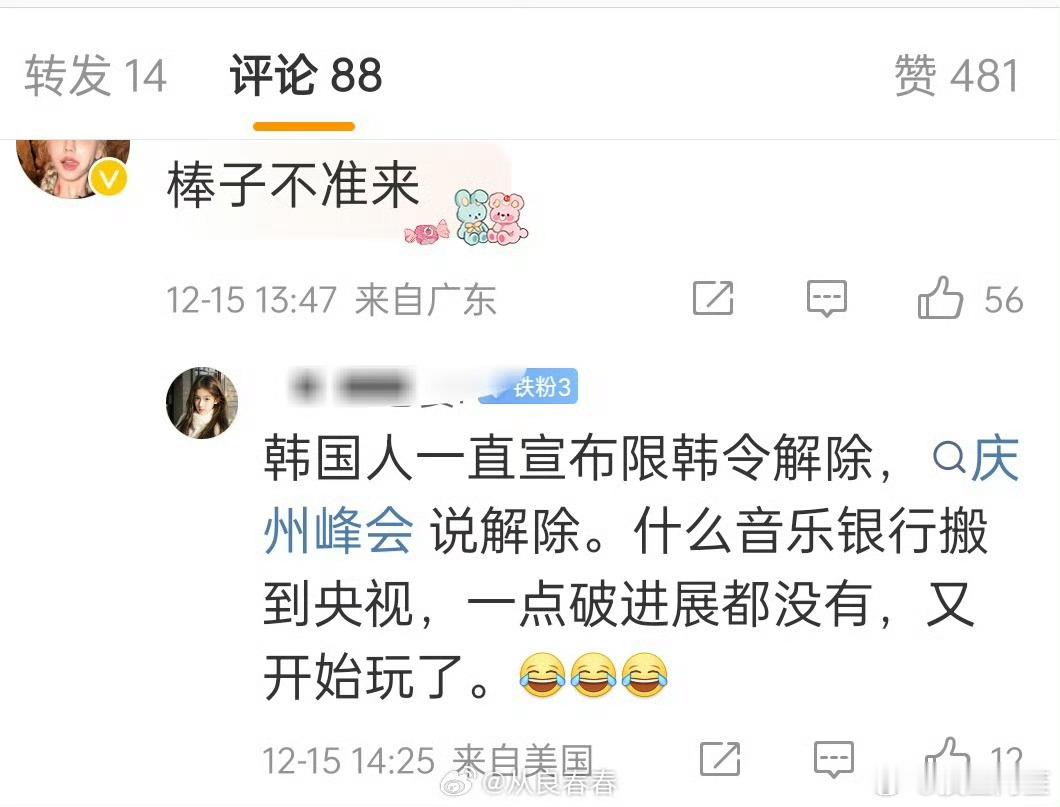Open the 赞 481 likes tab
This screenshot has width=1060, height=807.
click(x=956, y=75)
